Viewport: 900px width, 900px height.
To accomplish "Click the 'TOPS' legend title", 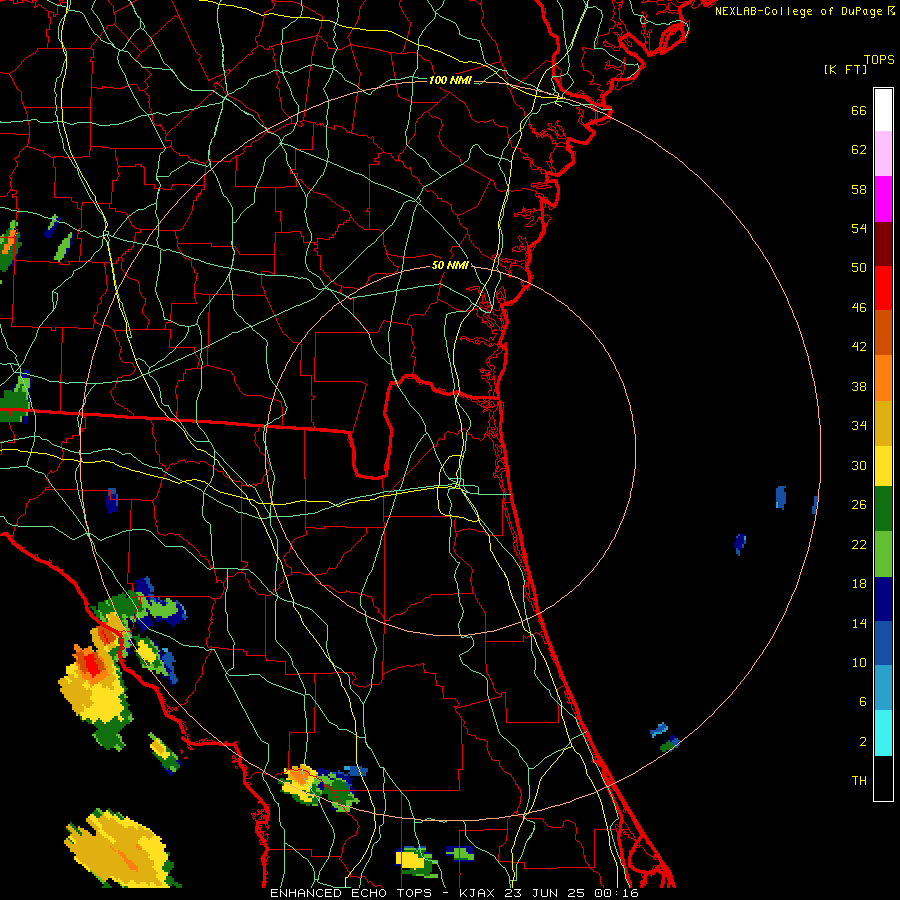I will click(x=879, y=60).
